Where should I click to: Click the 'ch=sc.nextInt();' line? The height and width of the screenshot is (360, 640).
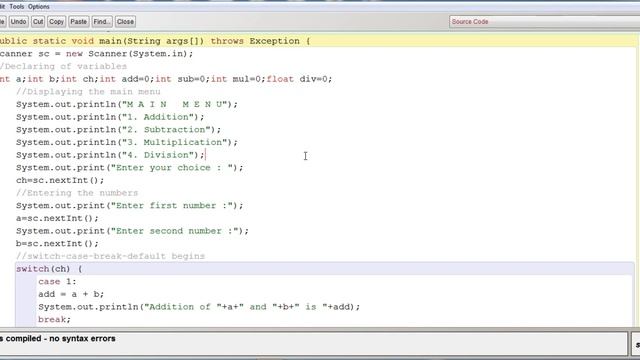[60, 180]
